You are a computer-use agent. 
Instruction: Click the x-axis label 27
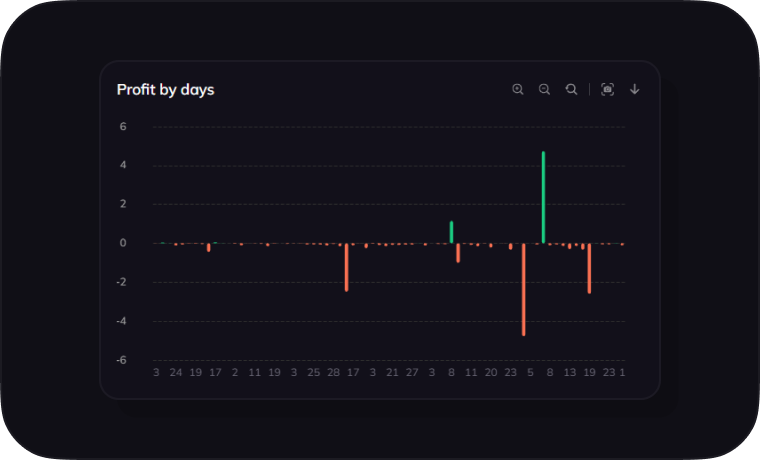point(412,372)
